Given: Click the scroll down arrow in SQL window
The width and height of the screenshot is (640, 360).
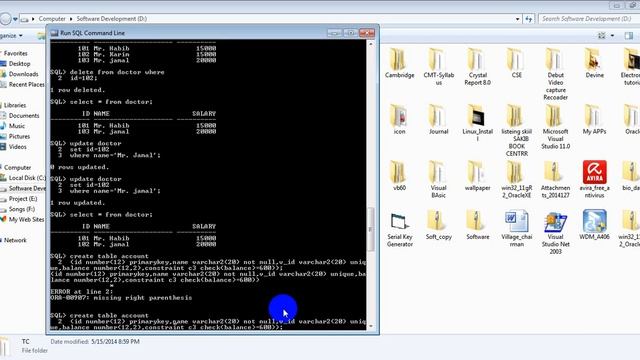Looking at the screenshot, I should pyautogui.click(x=371, y=326).
